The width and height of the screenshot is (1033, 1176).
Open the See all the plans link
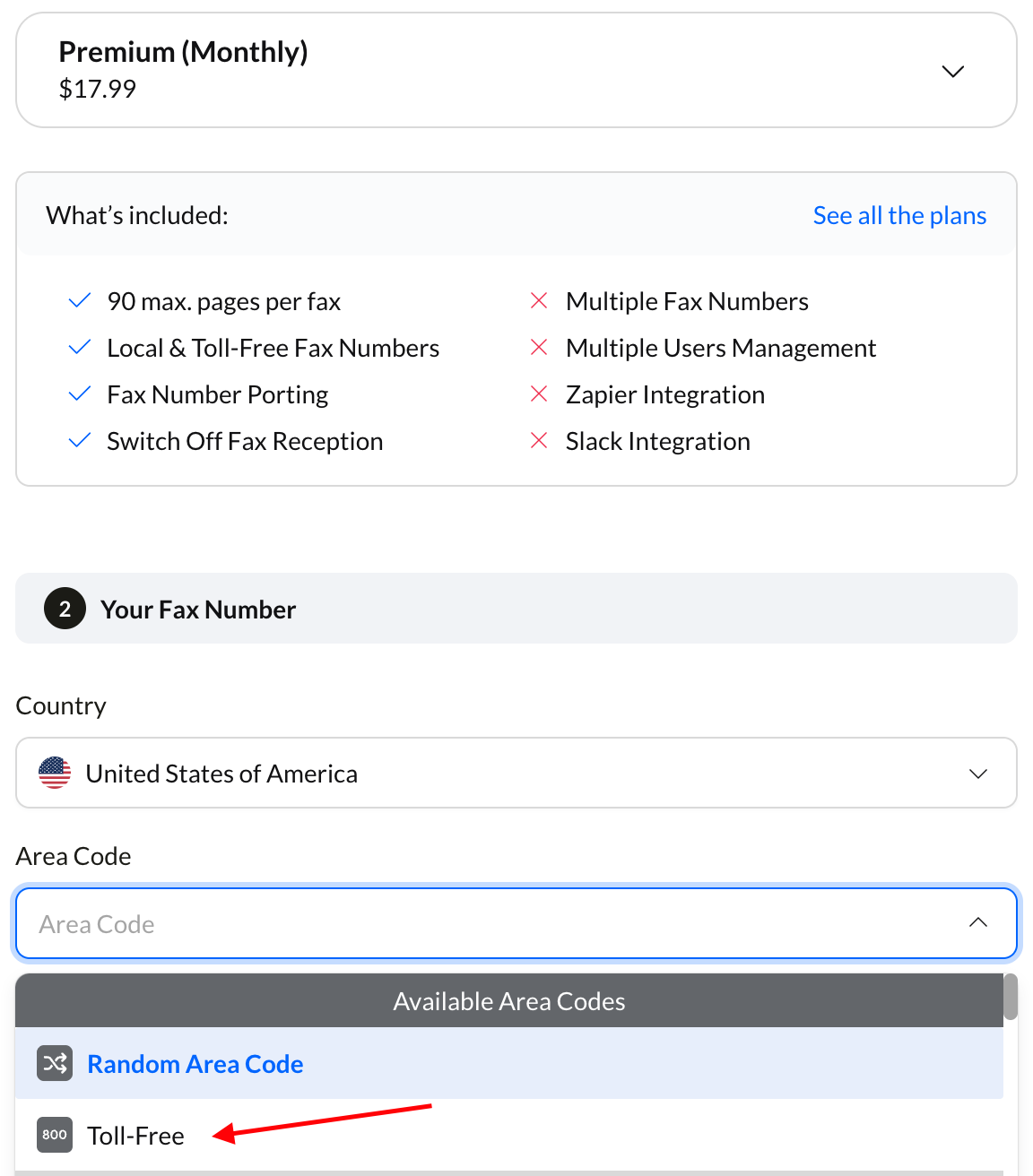click(x=899, y=216)
